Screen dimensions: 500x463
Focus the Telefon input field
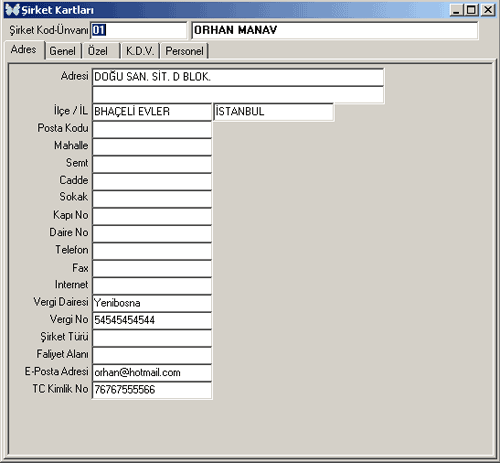click(x=152, y=251)
